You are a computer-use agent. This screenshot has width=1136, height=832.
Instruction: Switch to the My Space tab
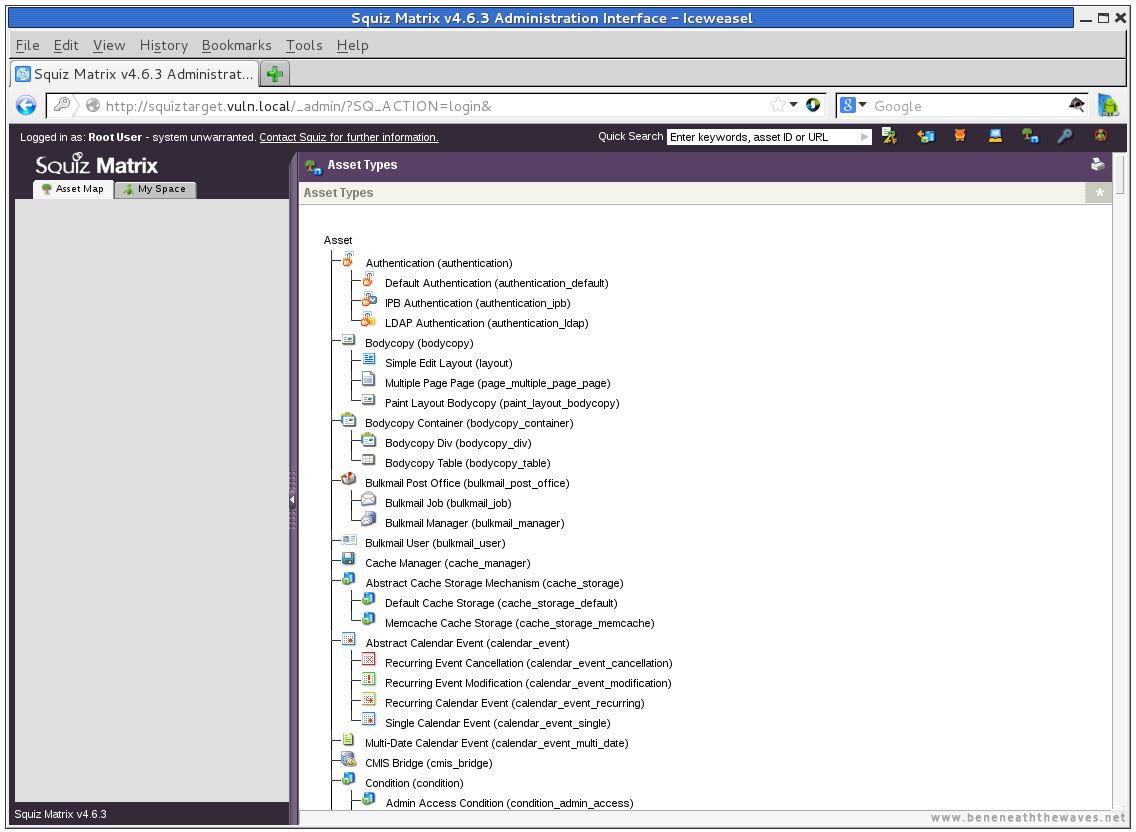pyautogui.click(x=155, y=189)
